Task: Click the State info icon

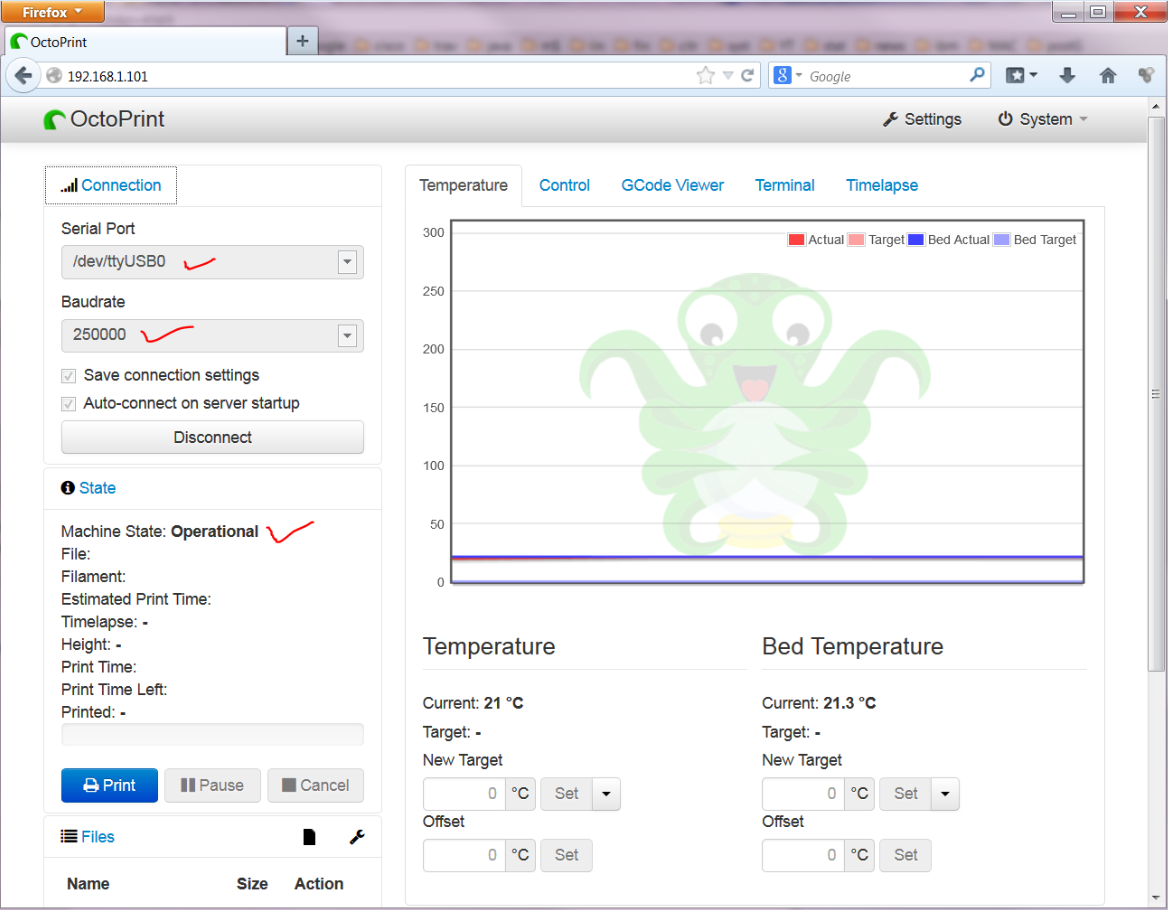Action: pyautogui.click(x=68, y=488)
